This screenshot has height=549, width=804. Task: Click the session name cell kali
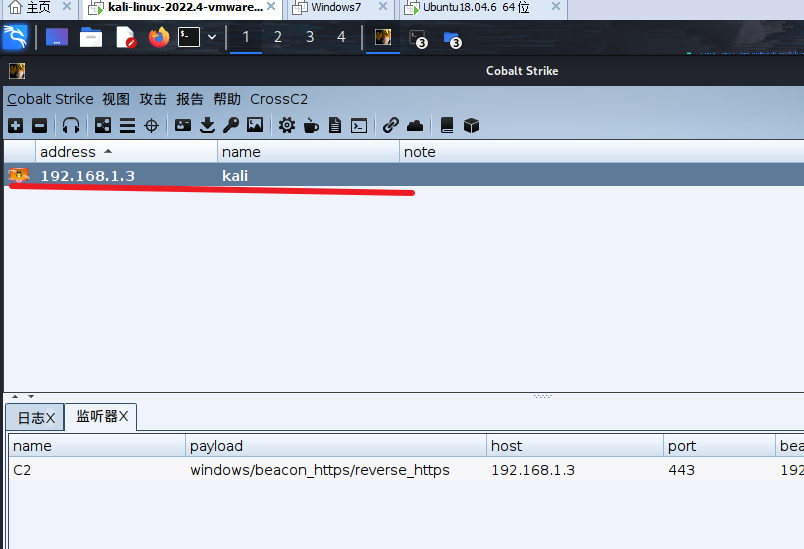(x=235, y=176)
